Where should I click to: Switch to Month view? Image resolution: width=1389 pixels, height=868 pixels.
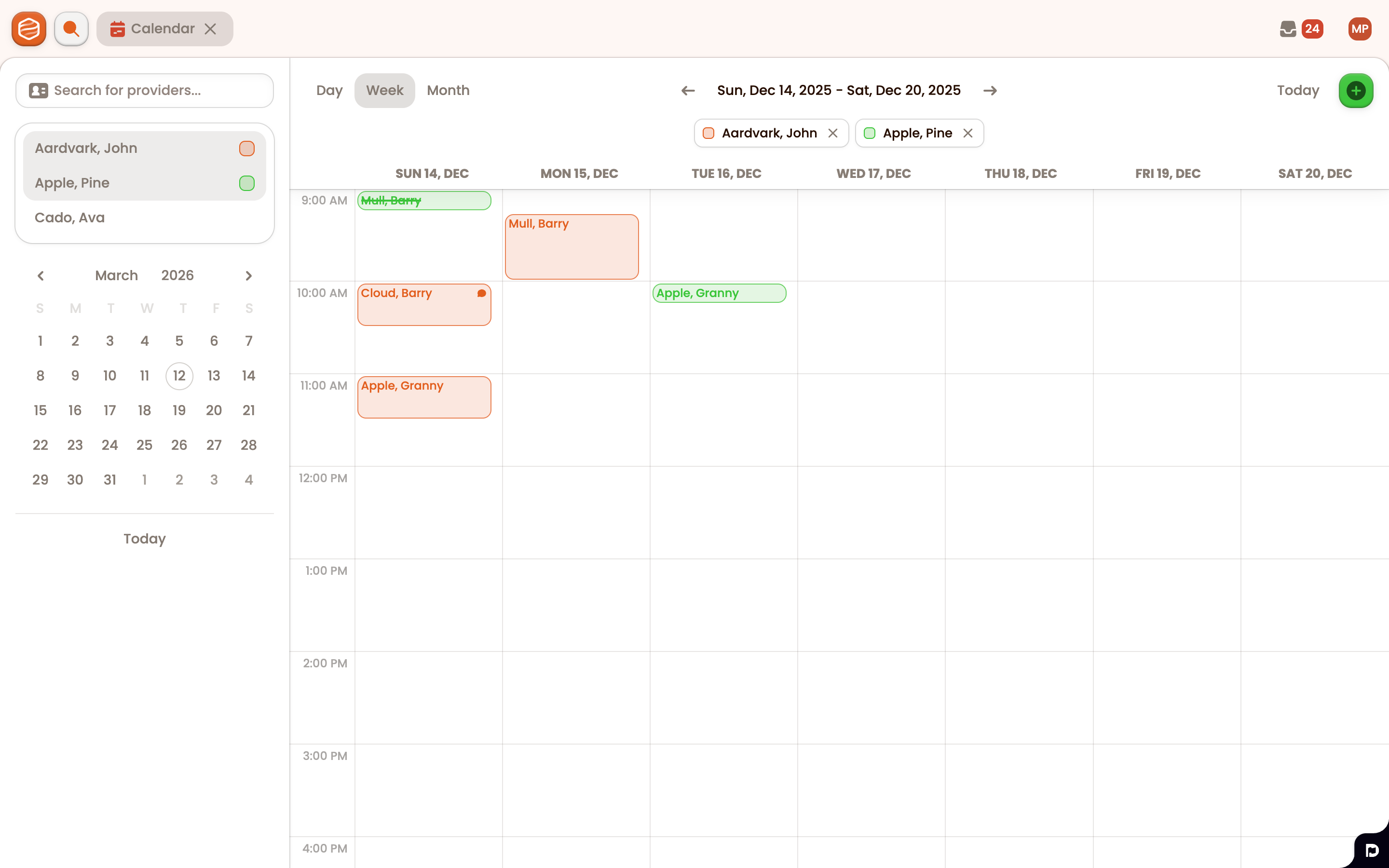coord(448,91)
